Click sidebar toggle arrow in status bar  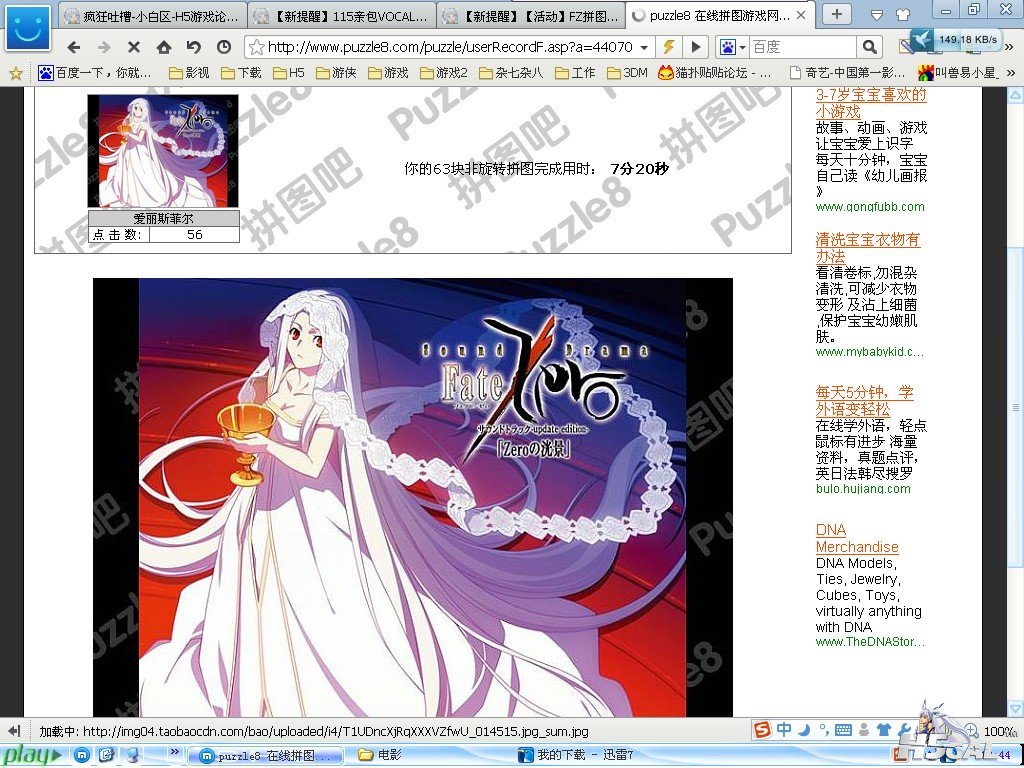tap(14, 731)
